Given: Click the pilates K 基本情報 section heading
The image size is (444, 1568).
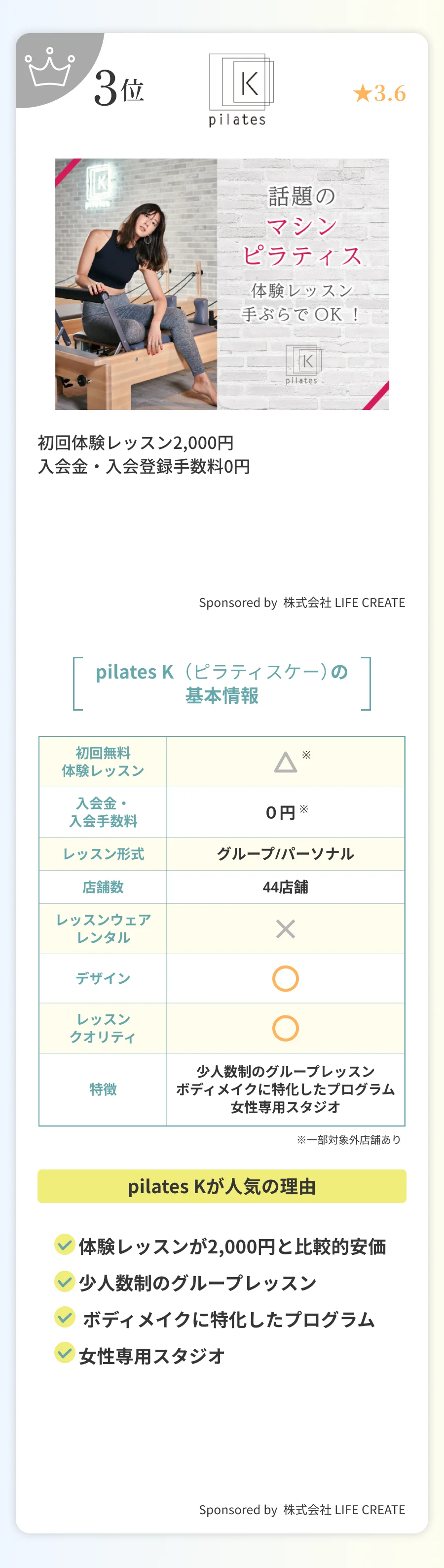Looking at the screenshot, I should tap(222, 683).
